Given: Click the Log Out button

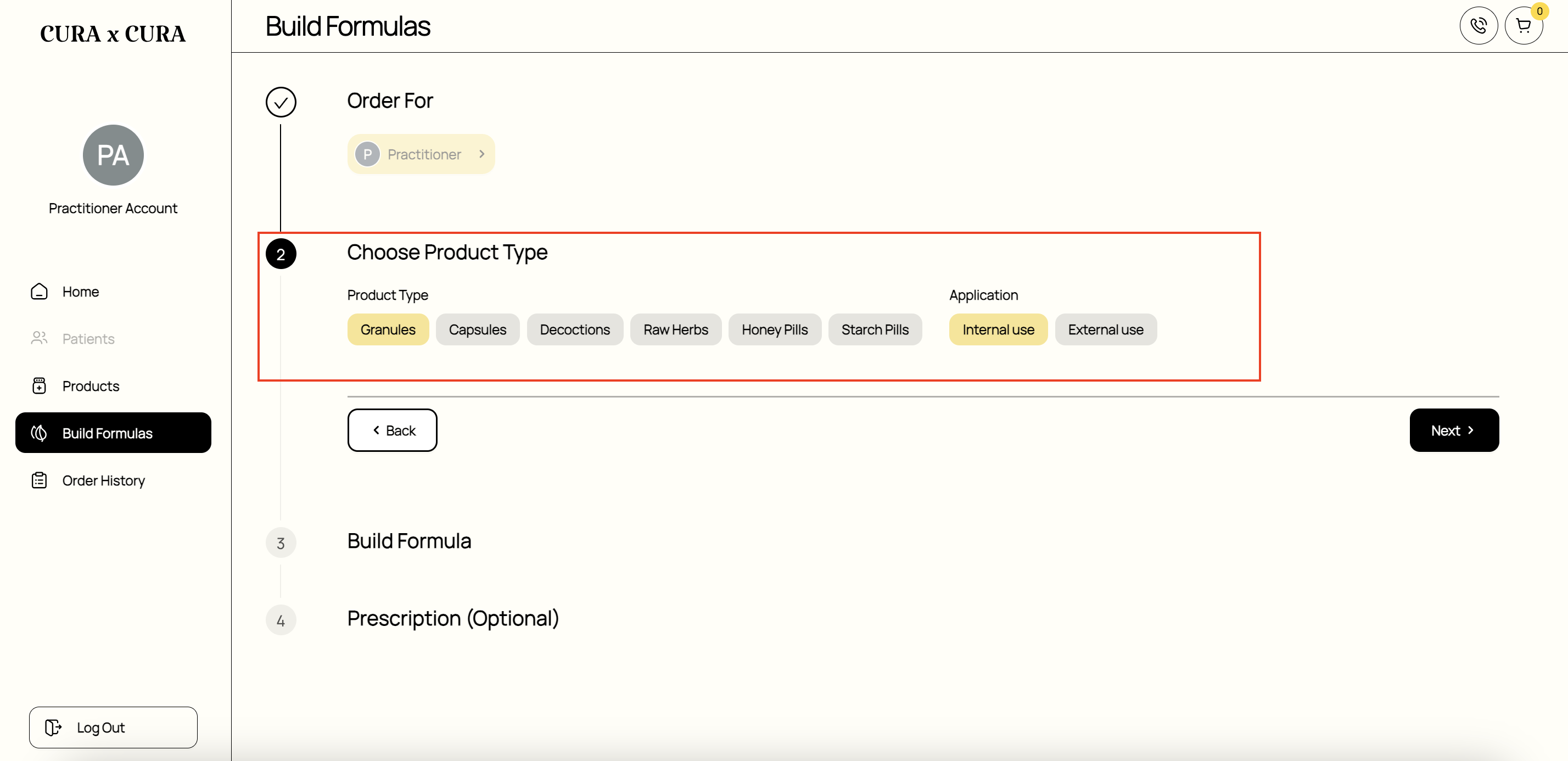Looking at the screenshot, I should [113, 728].
